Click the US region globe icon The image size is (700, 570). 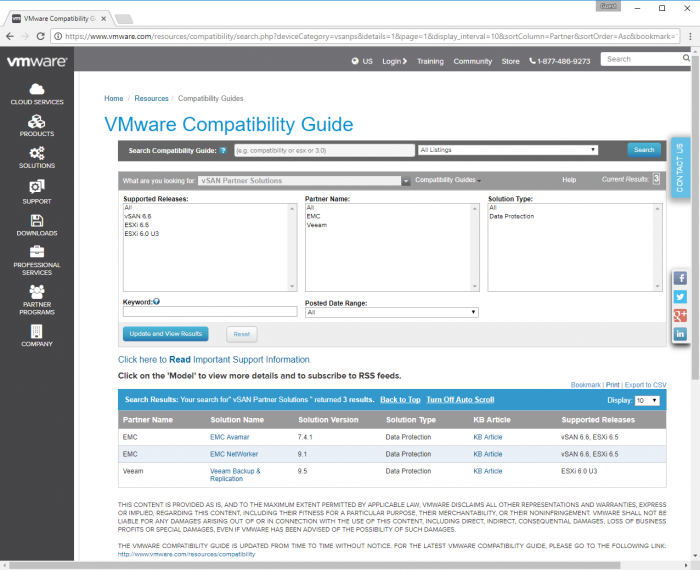click(355, 61)
